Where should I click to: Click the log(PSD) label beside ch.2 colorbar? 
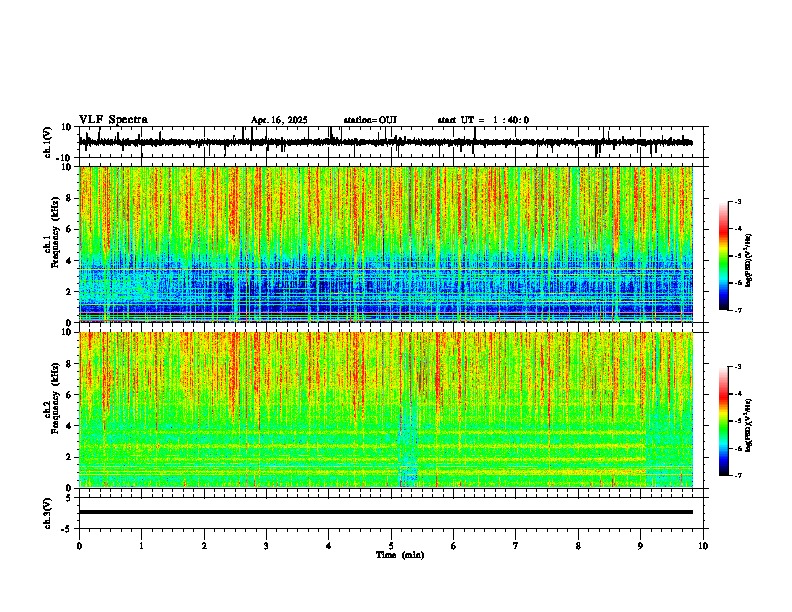tap(749, 425)
